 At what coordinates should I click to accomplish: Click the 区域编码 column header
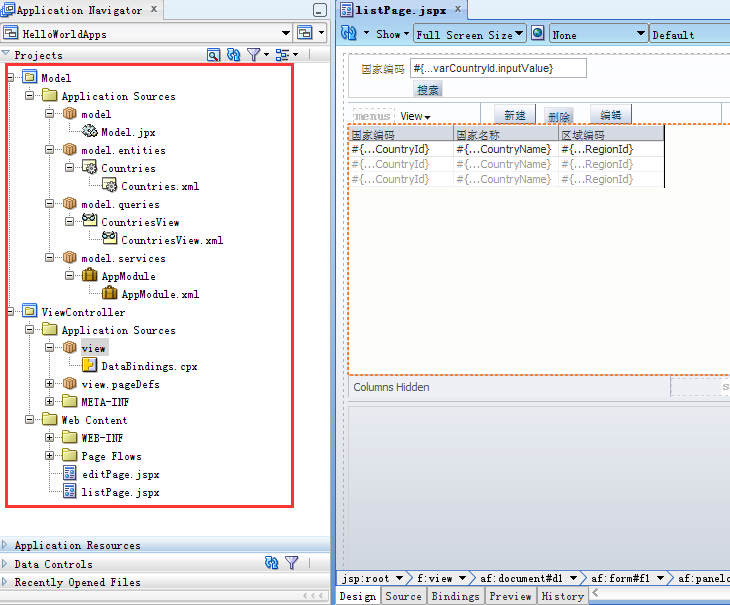[611, 135]
